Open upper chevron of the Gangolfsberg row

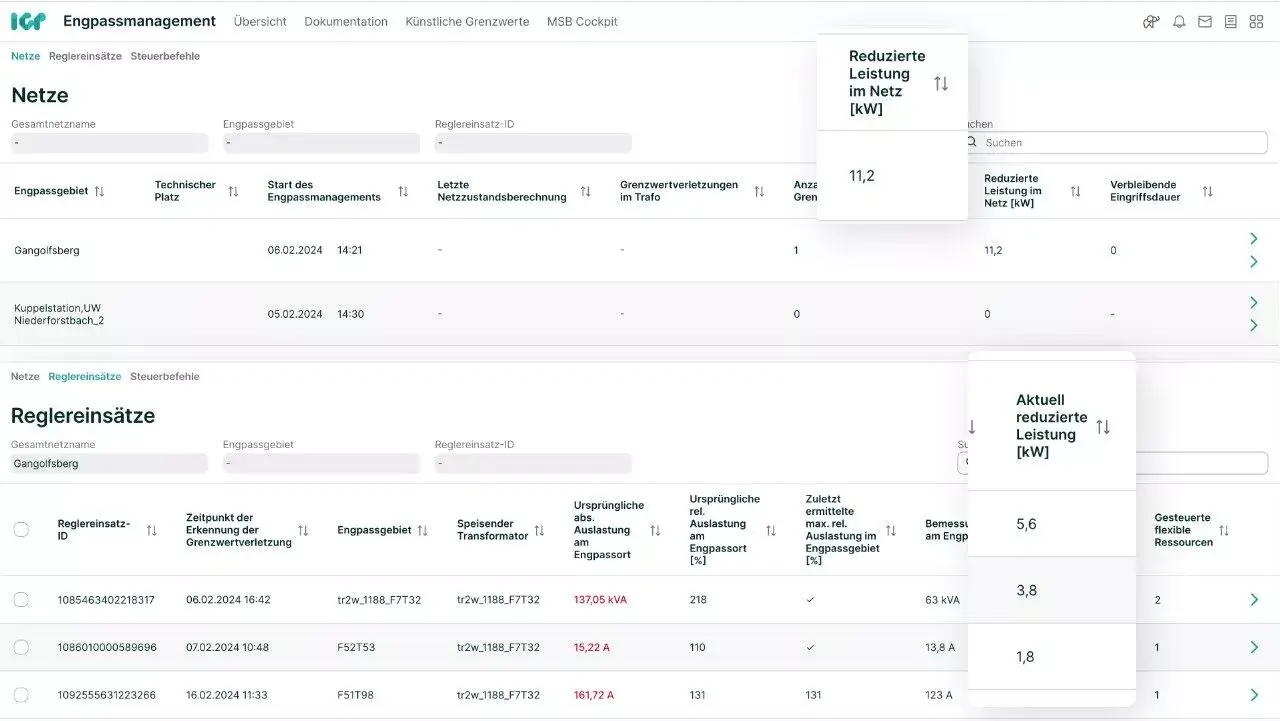(x=1254, y=238)
